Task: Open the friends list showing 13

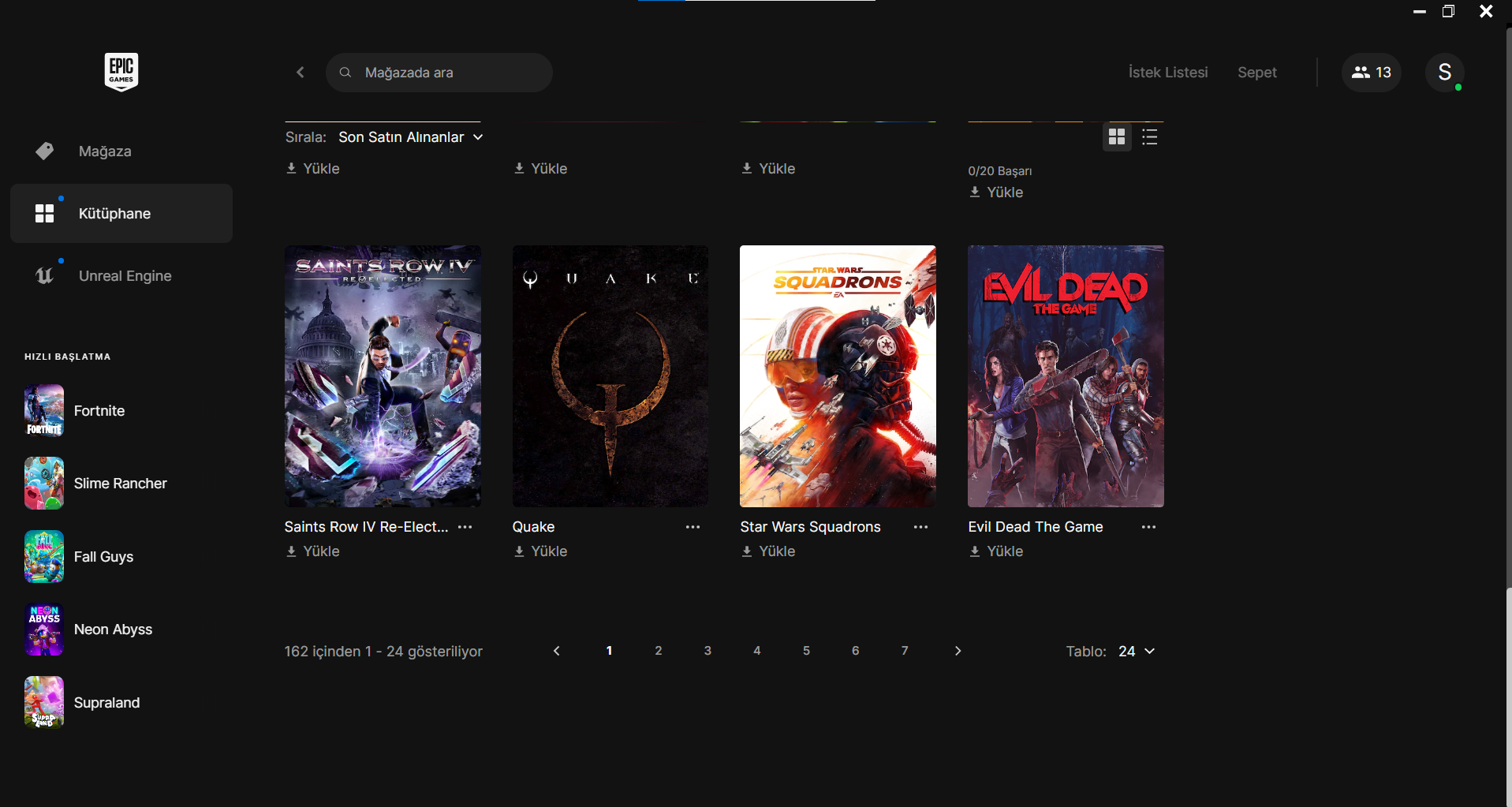Action: click(x=1372, y=73)
